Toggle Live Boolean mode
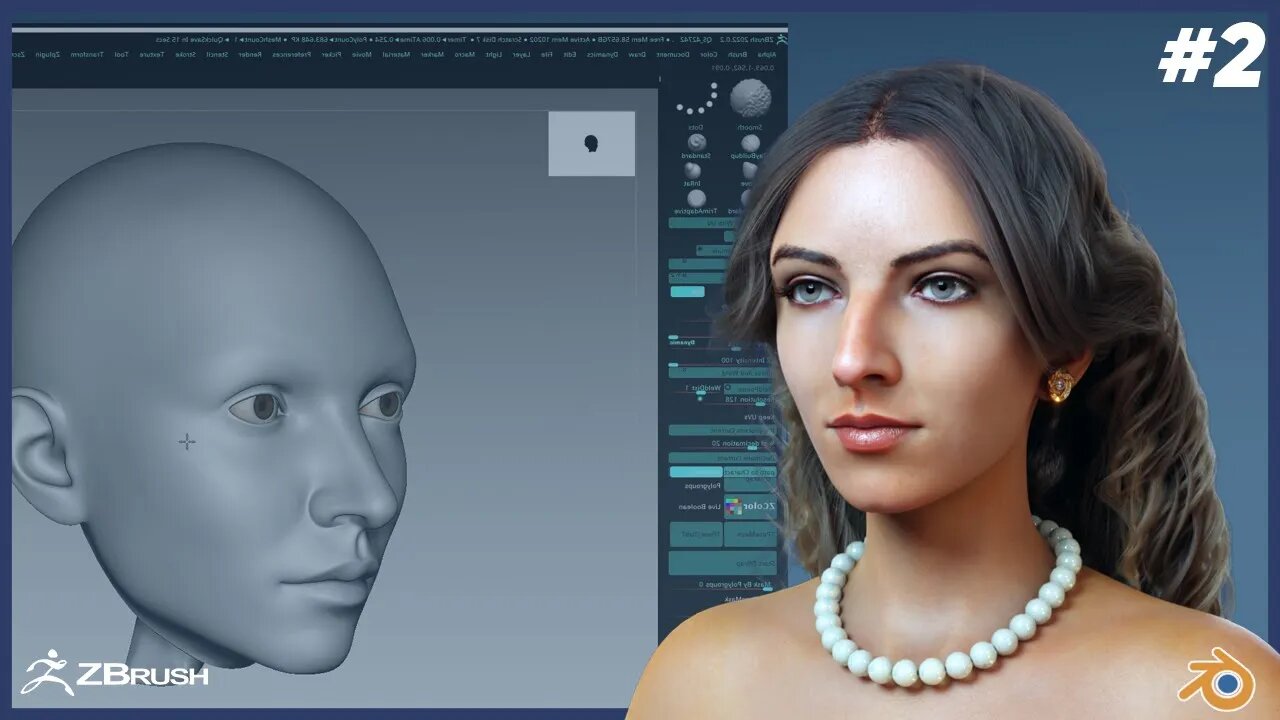Viewport: 1280px width, 720px height. (700, 507)
